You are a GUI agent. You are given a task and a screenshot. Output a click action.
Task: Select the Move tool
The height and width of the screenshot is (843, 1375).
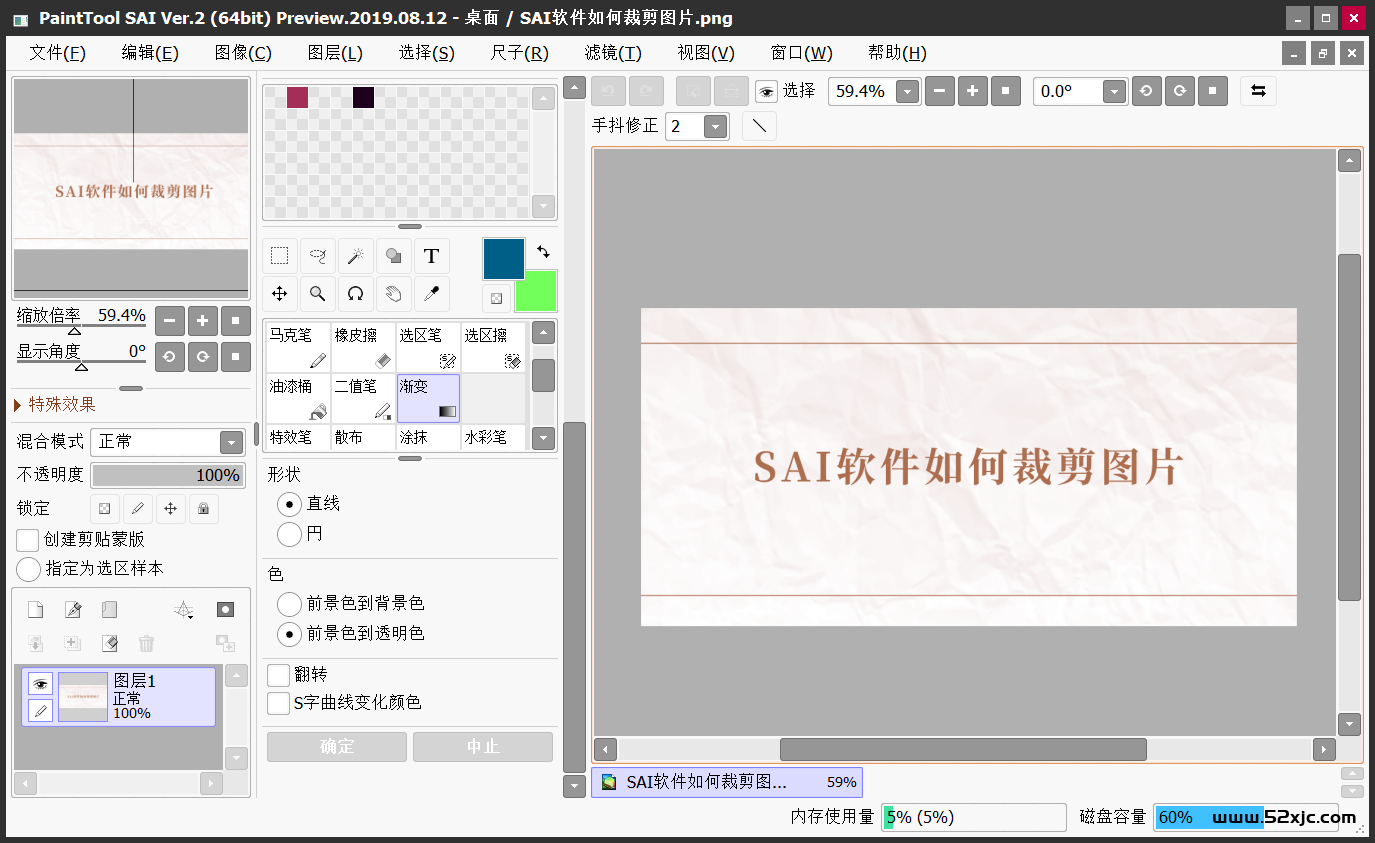[280, 294]
